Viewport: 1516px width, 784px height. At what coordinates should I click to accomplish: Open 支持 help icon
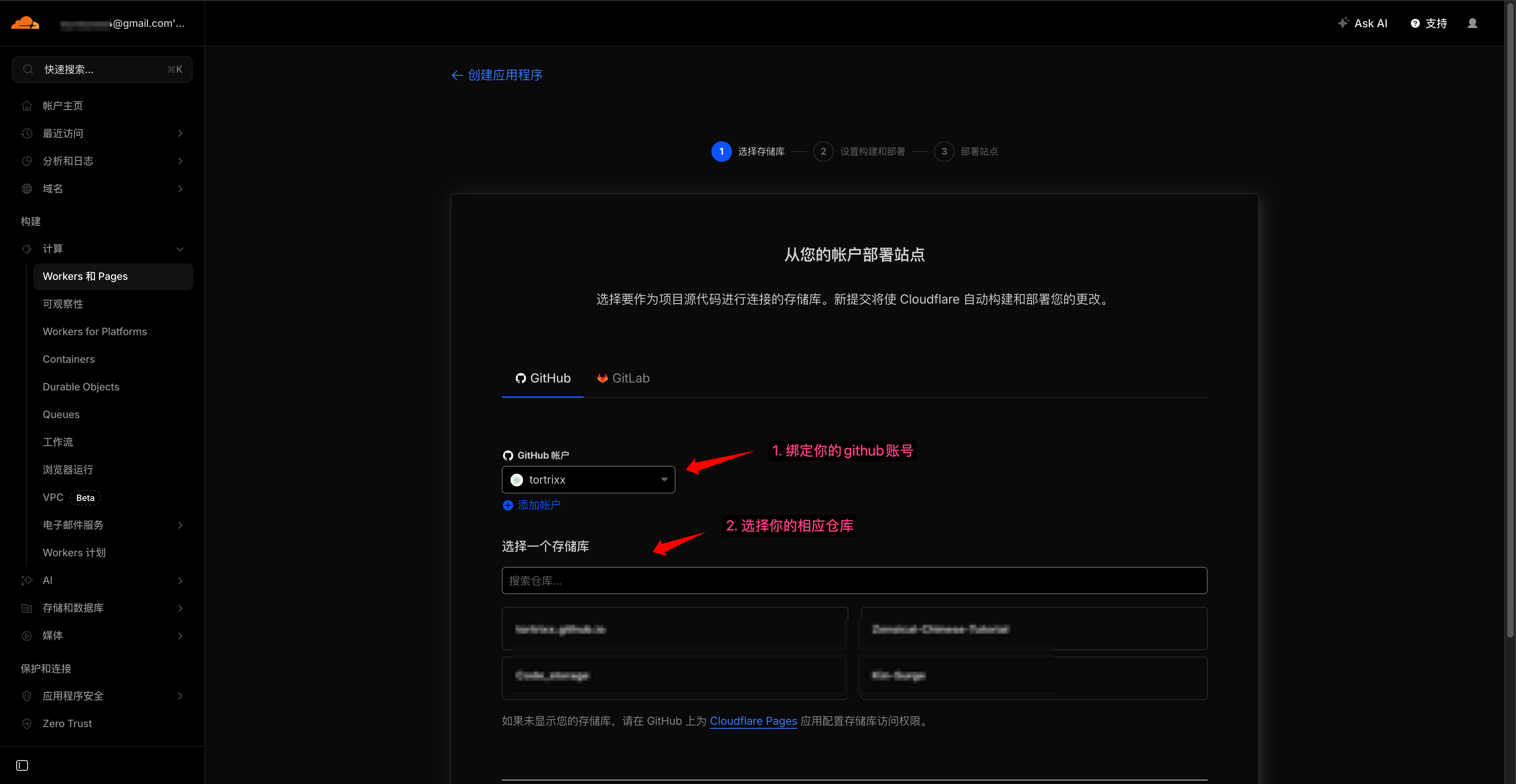coord(1415,24)
